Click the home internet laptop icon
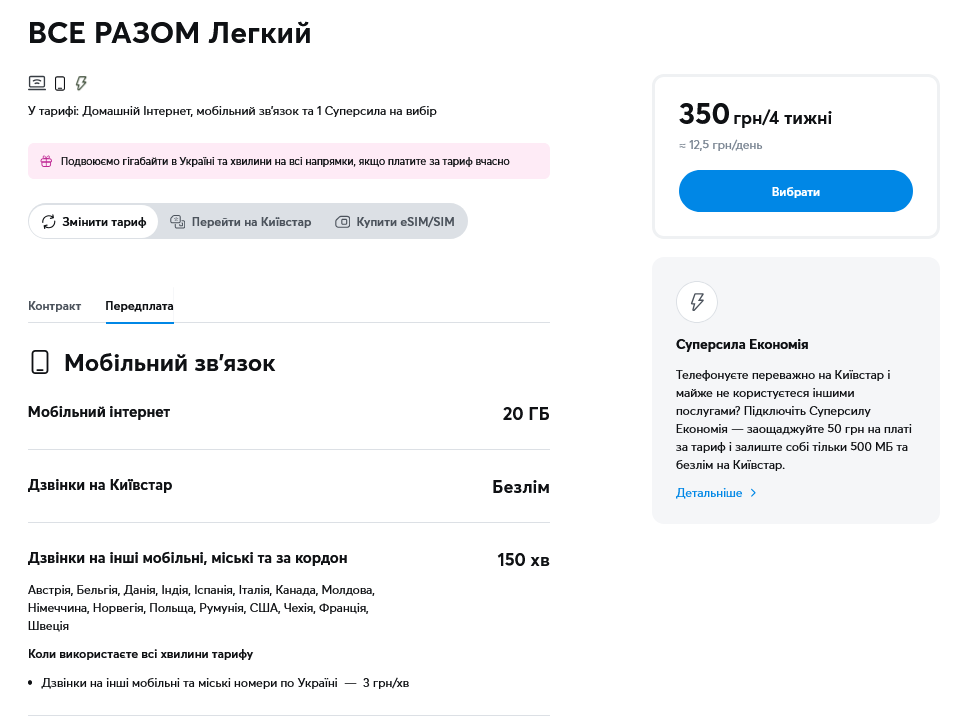 pyautogui.click(x=37, y=83)
